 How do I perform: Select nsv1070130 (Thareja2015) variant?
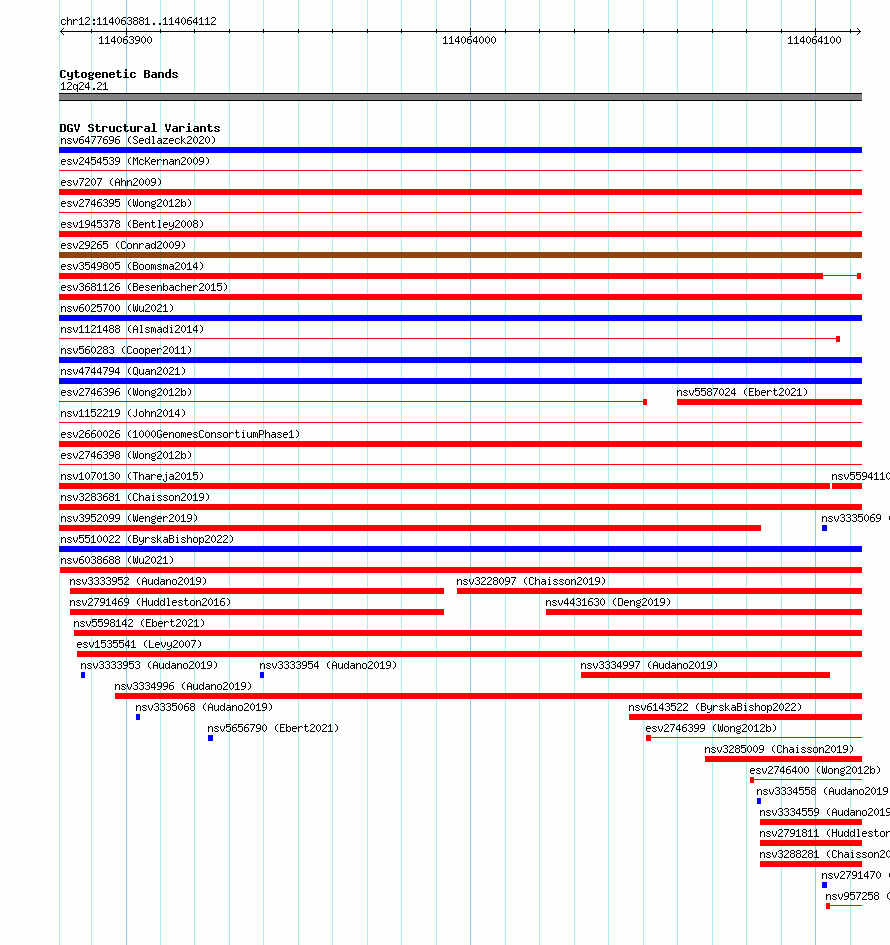[132, 477]
